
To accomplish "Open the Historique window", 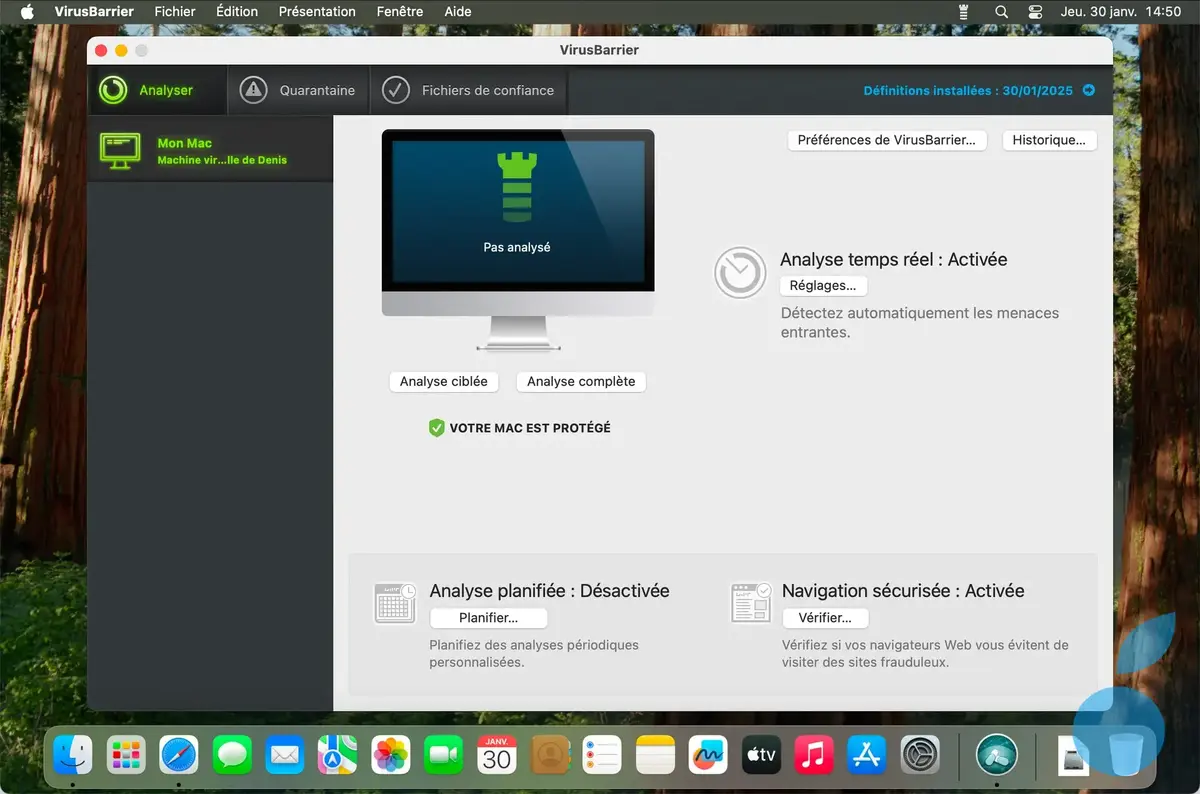I will point(1049,140).
